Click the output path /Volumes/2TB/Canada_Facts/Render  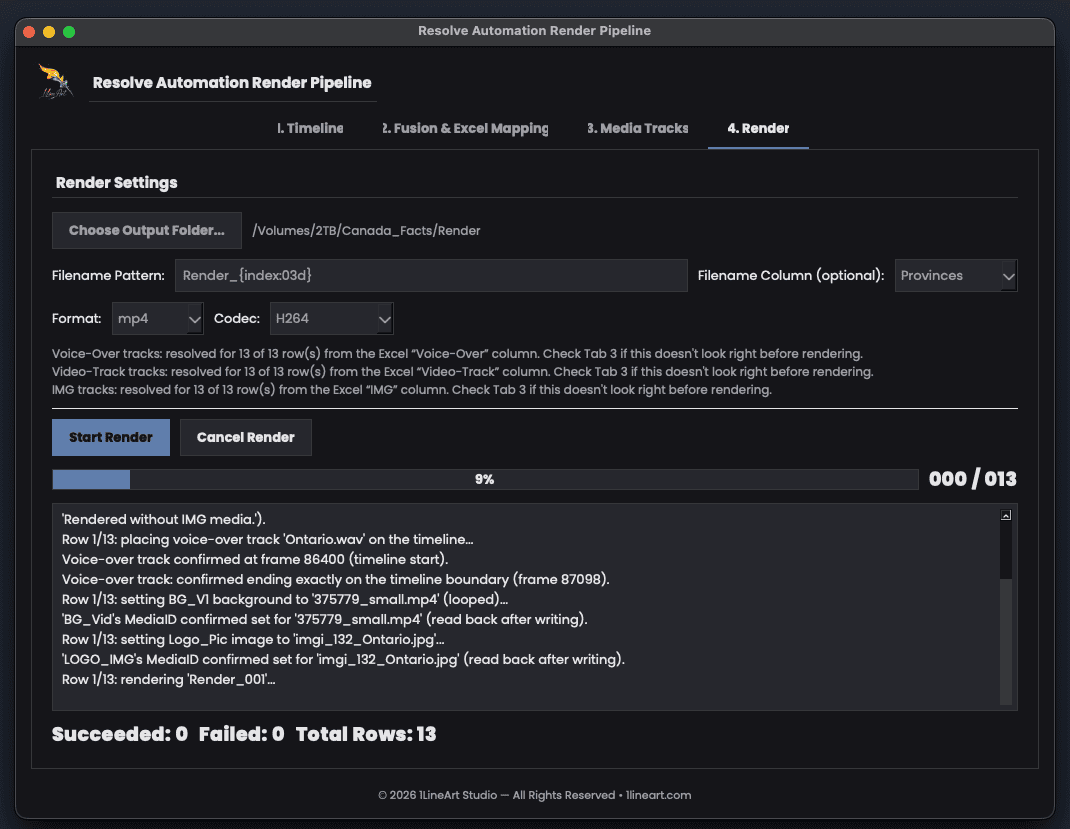(x=366, y=231)
